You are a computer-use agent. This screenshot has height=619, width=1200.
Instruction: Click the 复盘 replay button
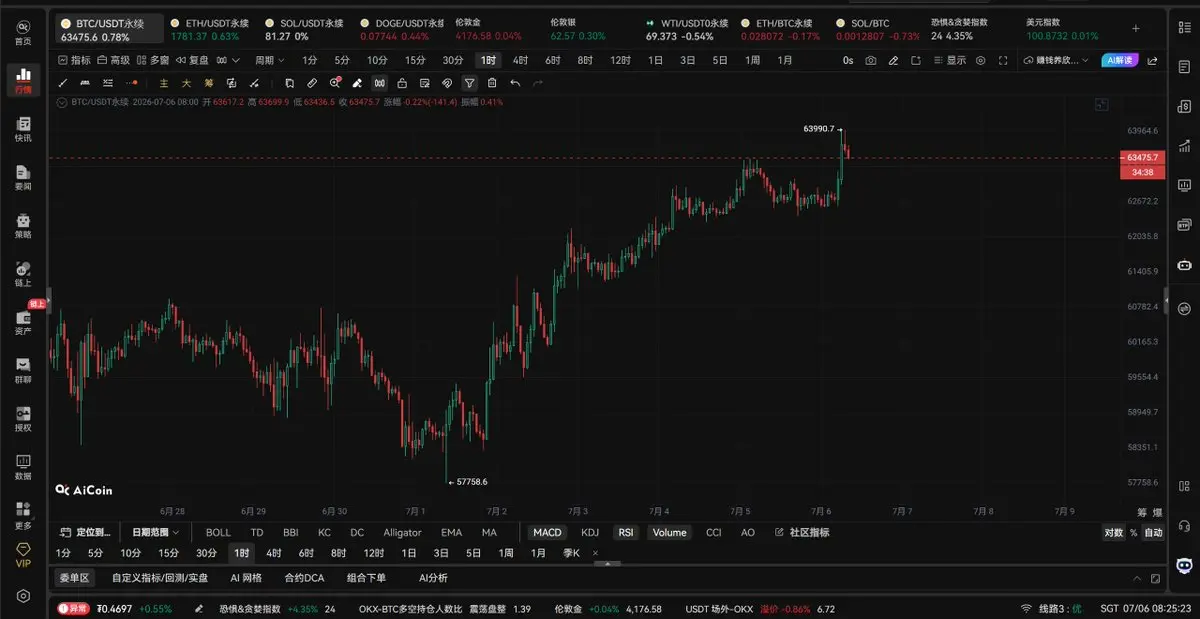coord(193,60)
